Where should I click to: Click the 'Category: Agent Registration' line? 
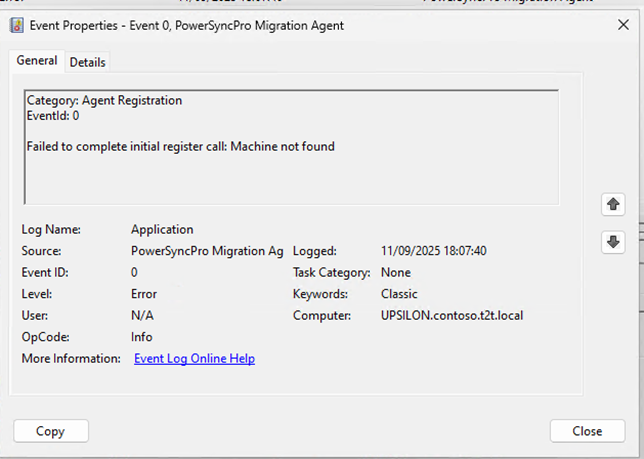click(104, 101)
